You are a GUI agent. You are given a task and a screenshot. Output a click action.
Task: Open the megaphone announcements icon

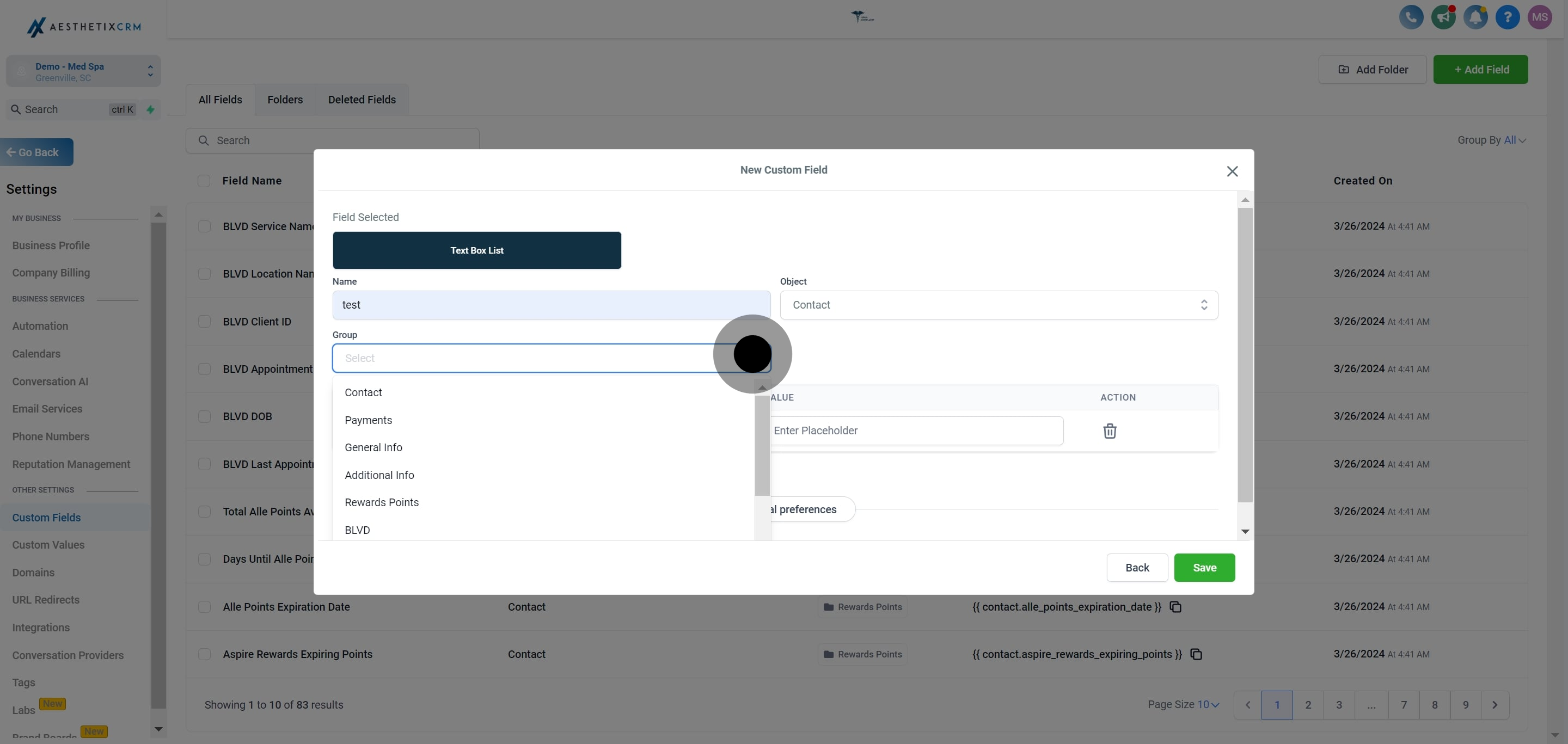pos(1443,17)
